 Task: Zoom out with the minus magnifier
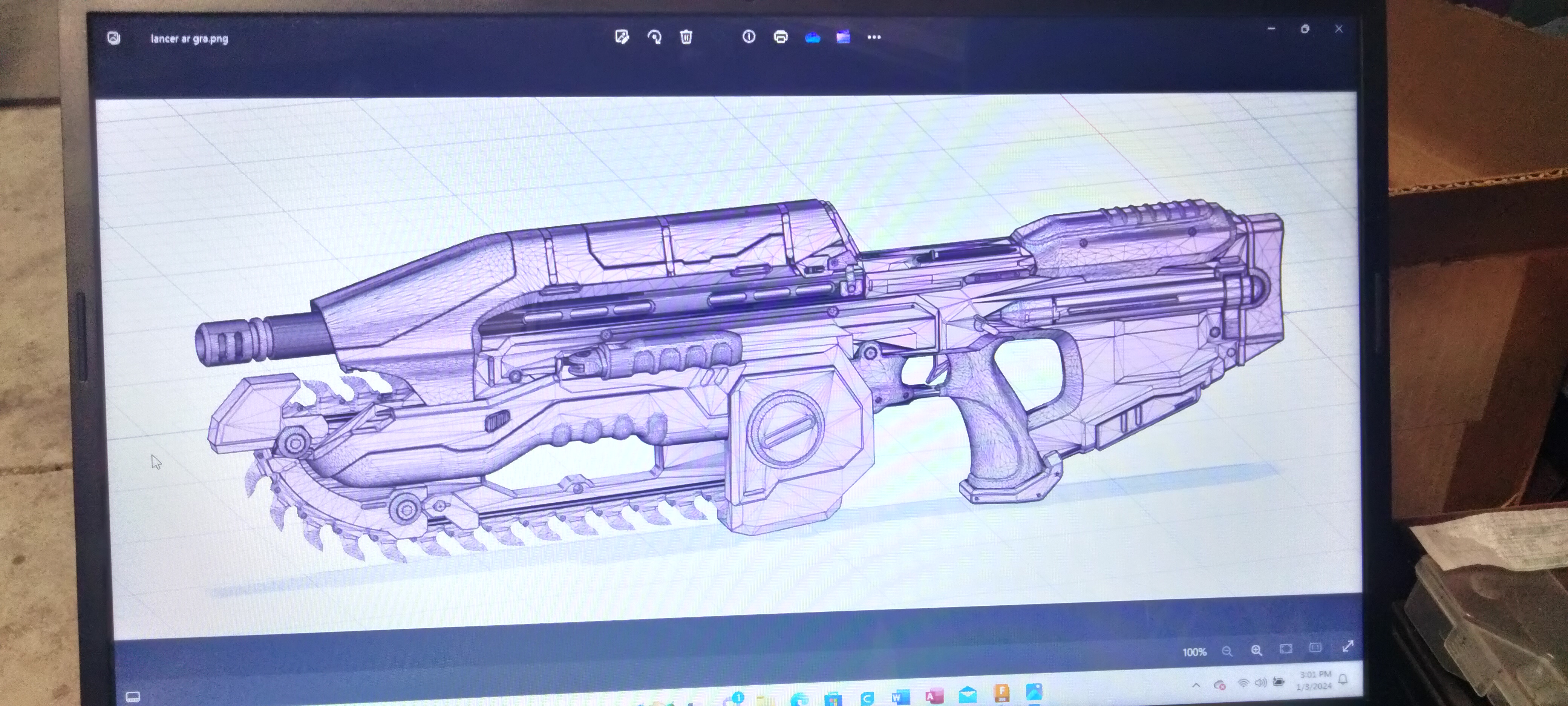tap(1227, 651)
